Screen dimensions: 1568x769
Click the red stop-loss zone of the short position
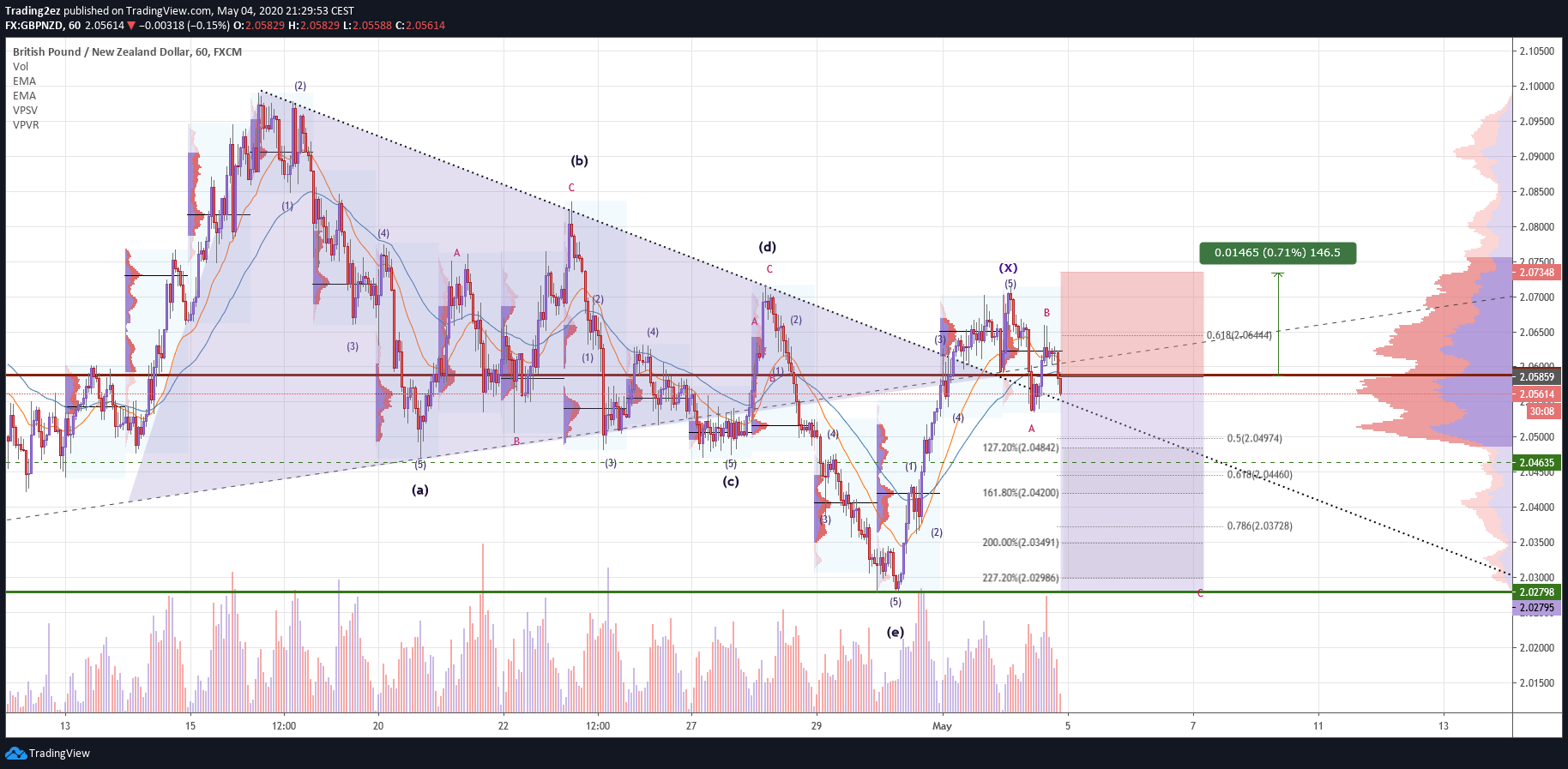pos(1132,323)
